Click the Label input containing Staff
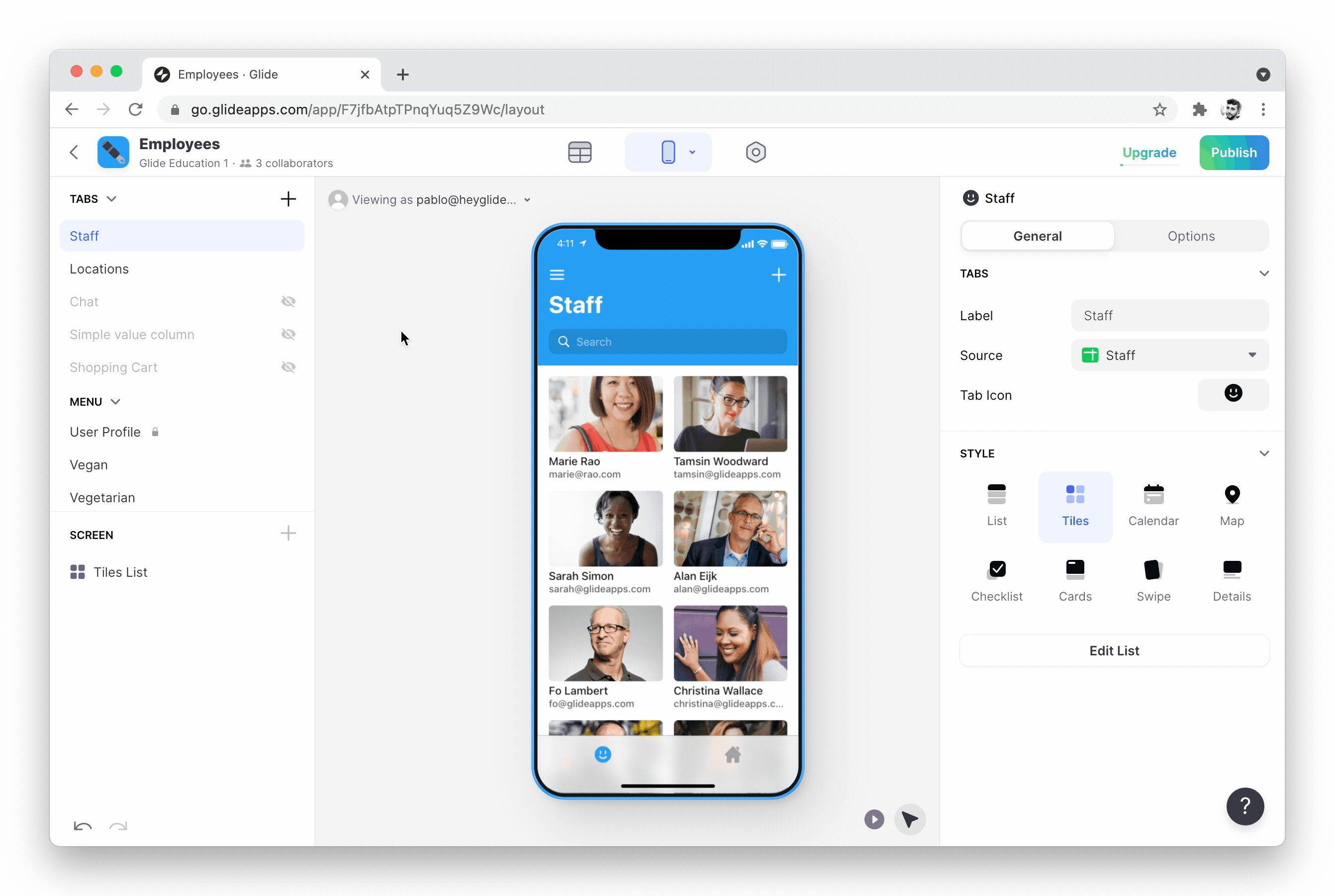The width and height of the screenshot is (1335, 896). (1169, 315)
